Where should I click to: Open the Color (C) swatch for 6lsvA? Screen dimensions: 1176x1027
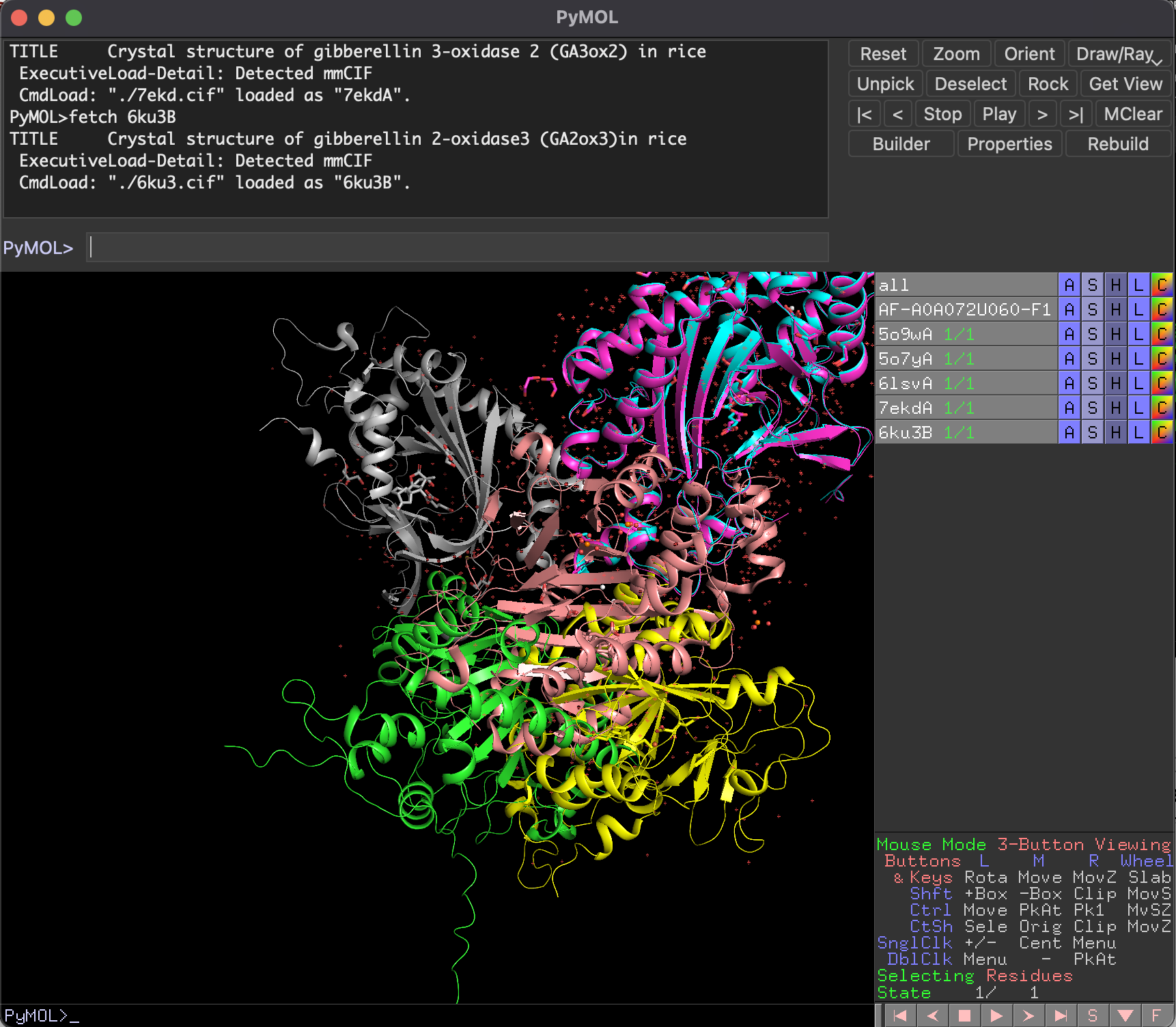pos(1162,383)
